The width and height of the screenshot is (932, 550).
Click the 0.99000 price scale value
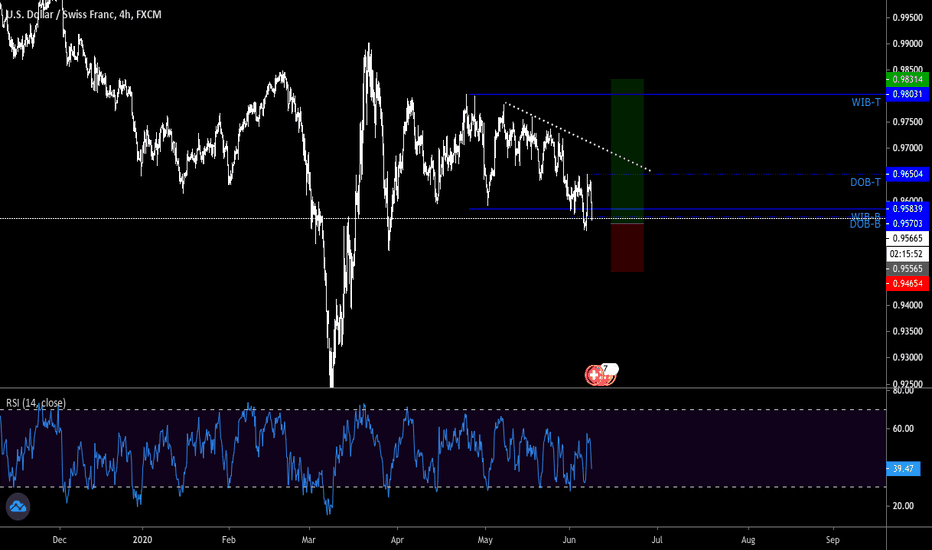click(908, 44)
